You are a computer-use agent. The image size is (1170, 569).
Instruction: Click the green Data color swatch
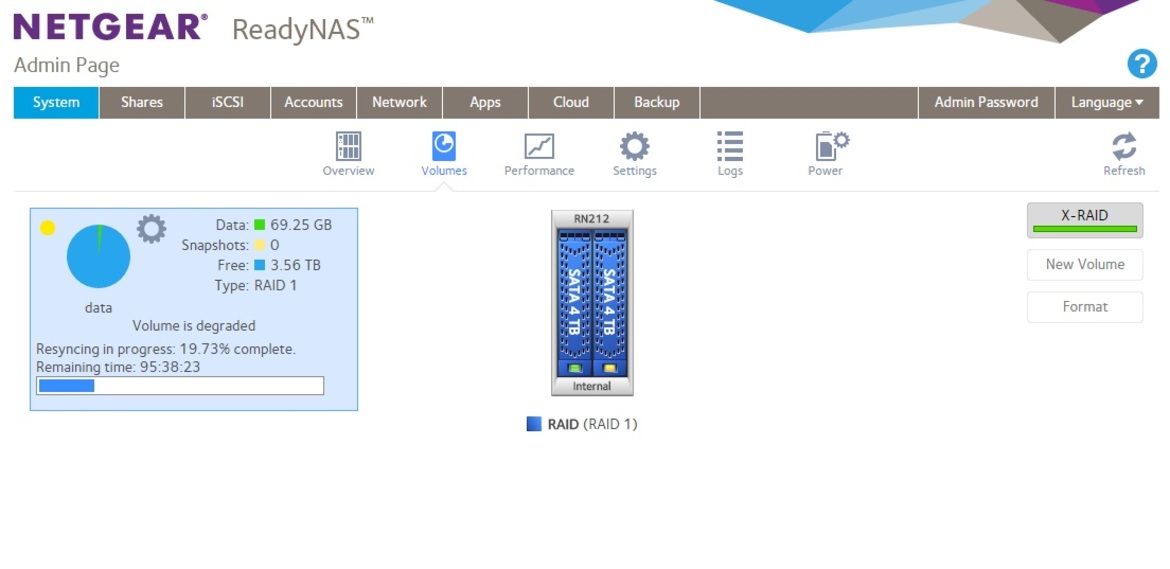tap(260, 224)
